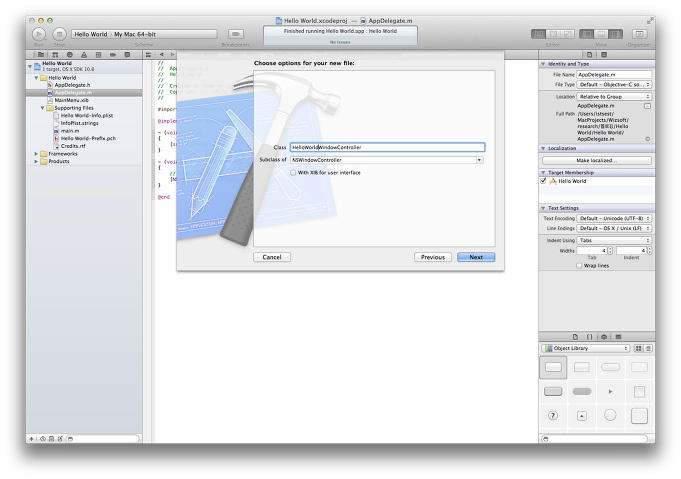Select Credits.rtf in the navigator
The height and width of the screenshot is (479, 681).
click(x=73, y=146)
